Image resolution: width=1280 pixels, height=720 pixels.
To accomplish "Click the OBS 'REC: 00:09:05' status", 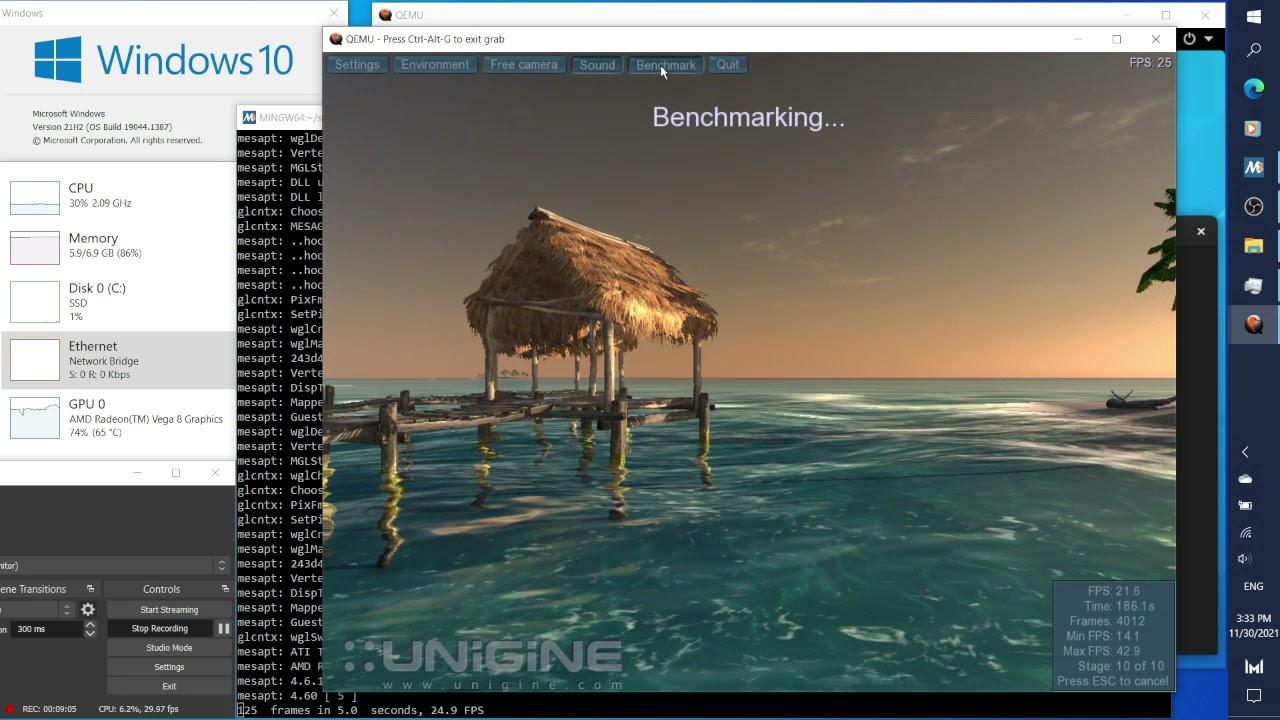I will (49, 709).
